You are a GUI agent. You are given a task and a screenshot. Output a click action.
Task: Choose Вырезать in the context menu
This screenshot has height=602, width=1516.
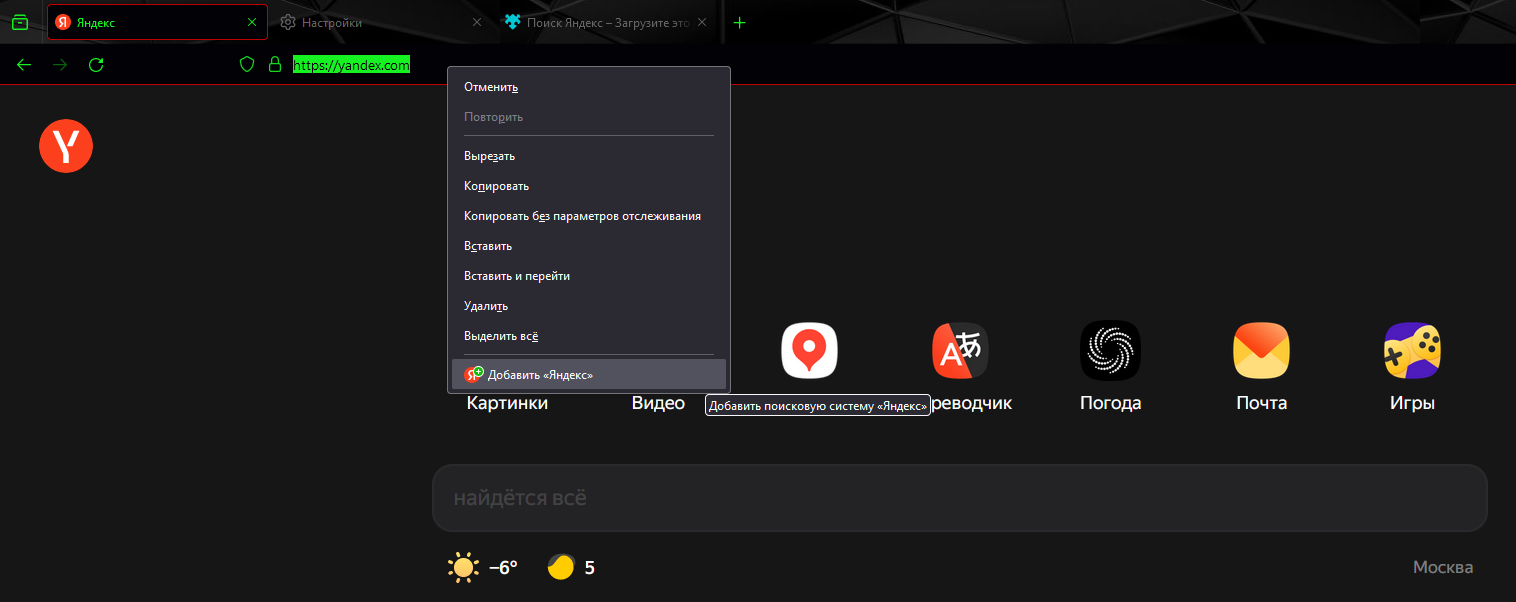[x=589, y=156]
